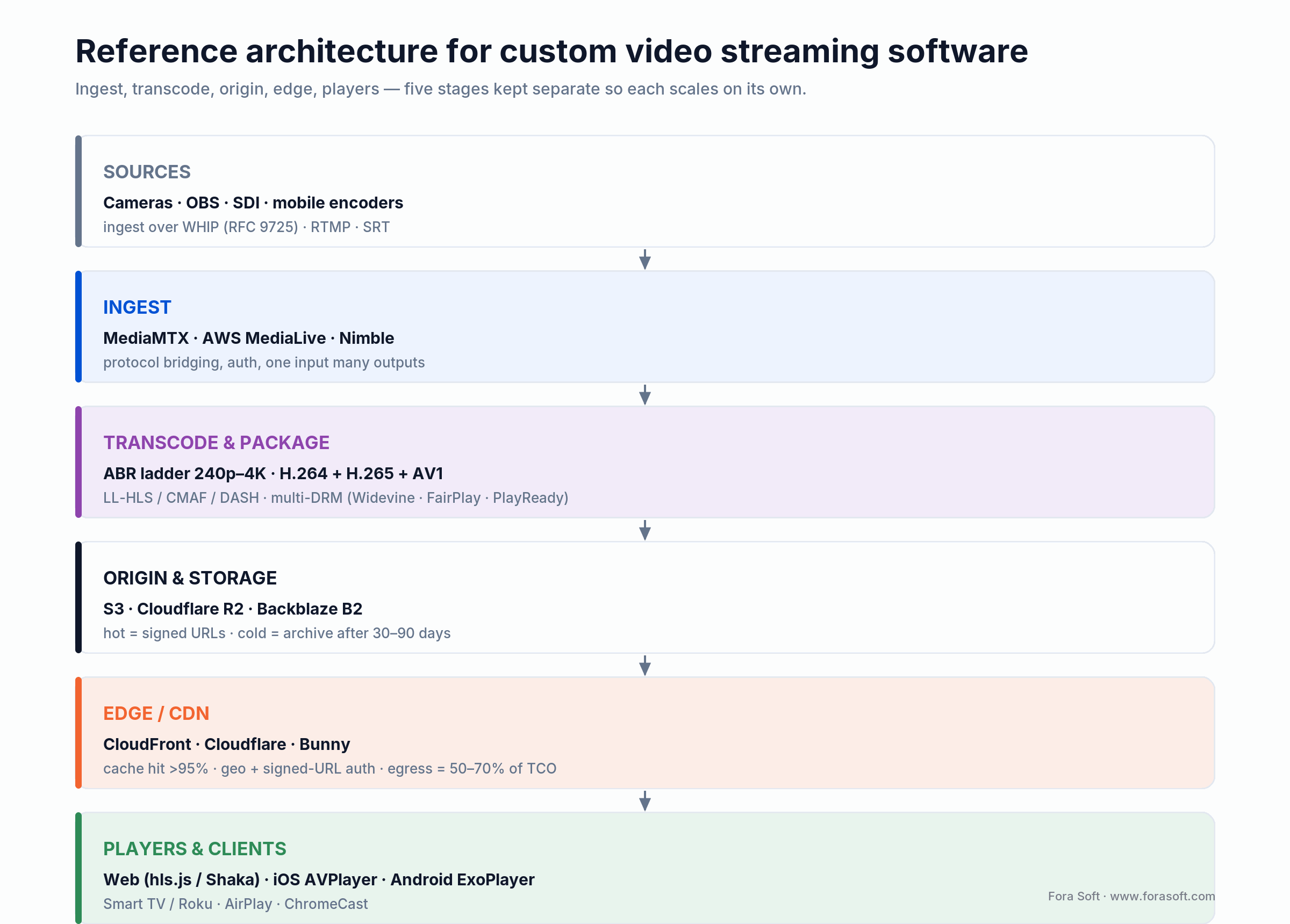Click 'S3 · Cloudflare R2 · Backblaze B2'
Viewport: 1290px width, 924px height.
[x=233, y=609]
